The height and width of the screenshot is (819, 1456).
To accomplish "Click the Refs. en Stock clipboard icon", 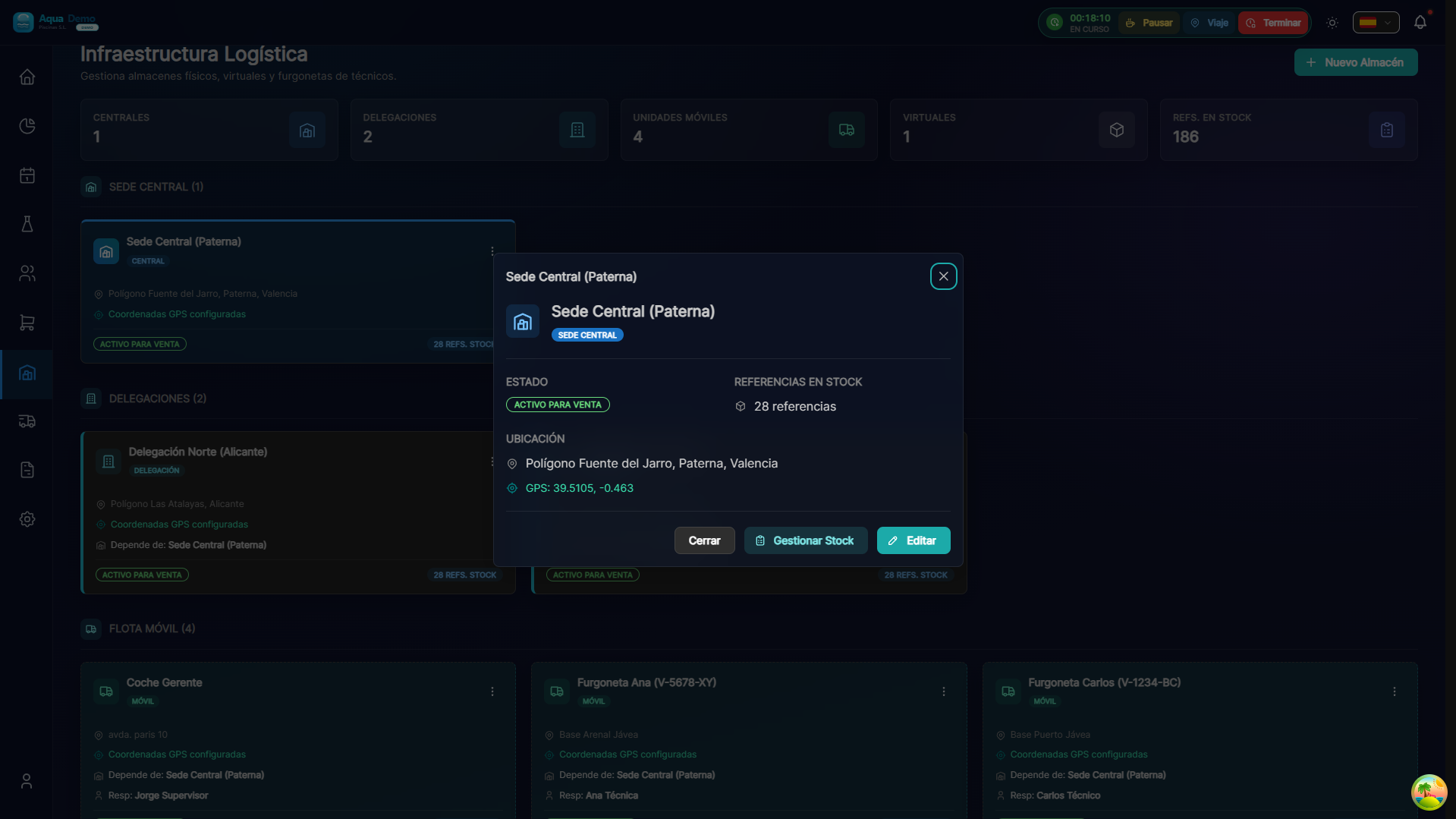I will [1387, 130].
